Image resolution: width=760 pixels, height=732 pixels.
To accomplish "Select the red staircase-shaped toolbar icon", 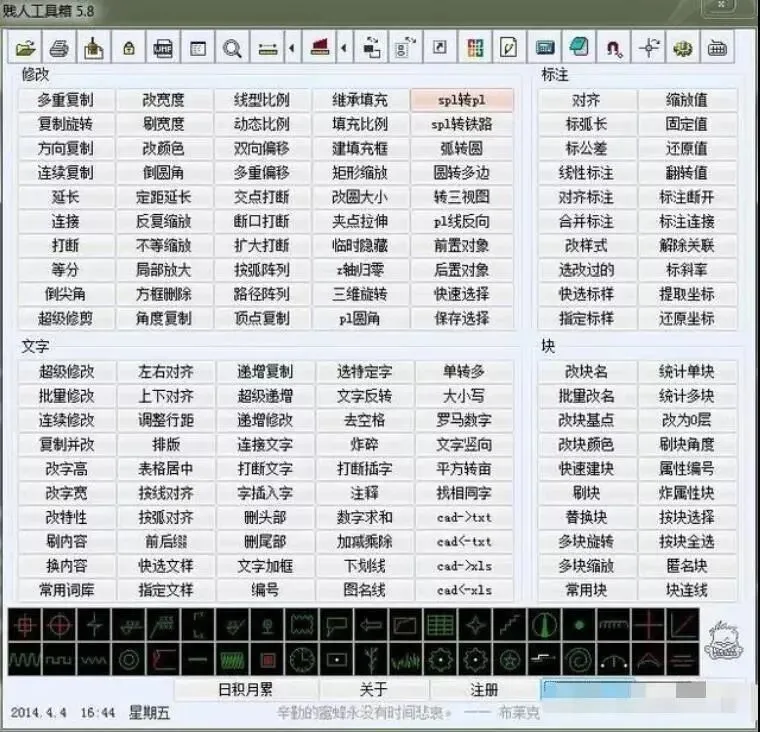I will 319,48.
